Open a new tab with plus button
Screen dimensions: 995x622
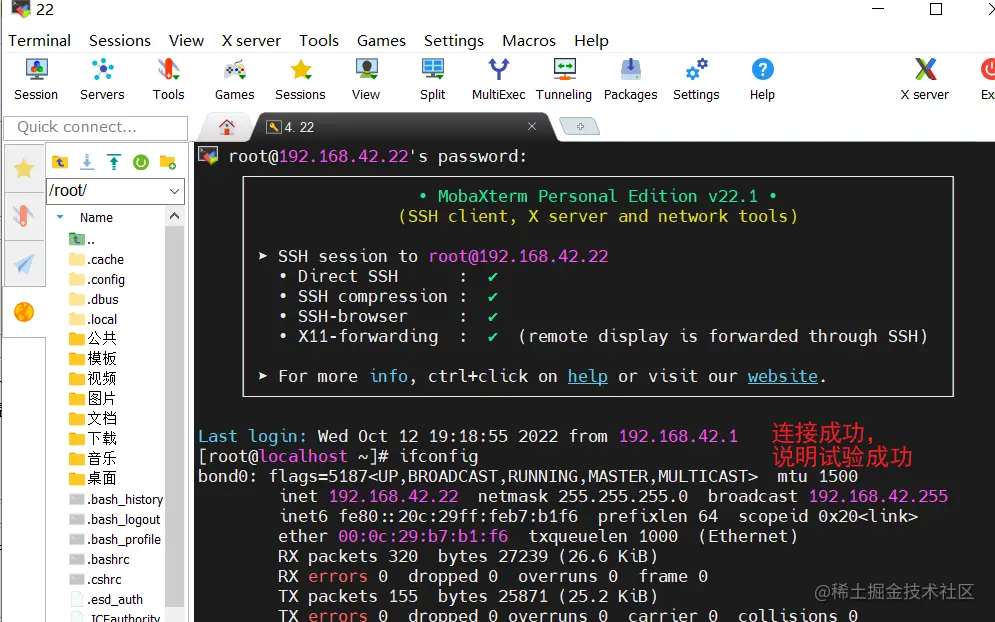tap(579, 126)
